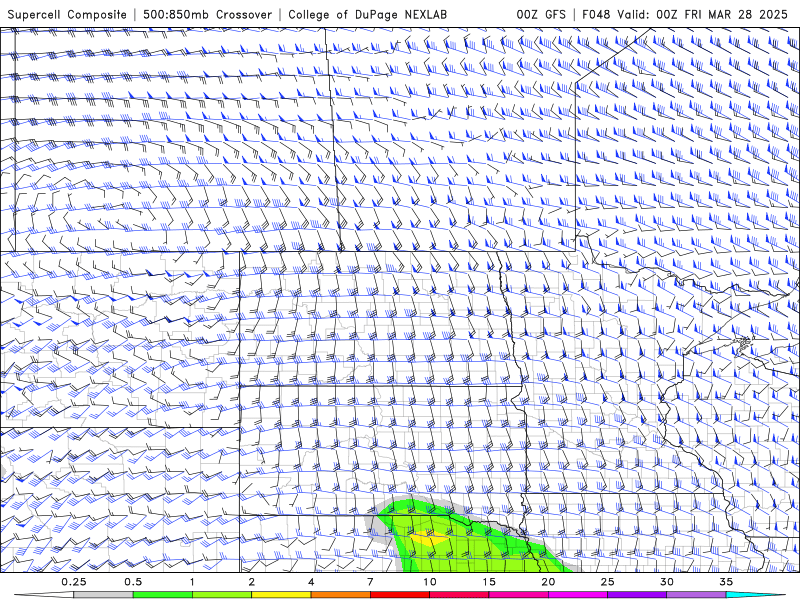Click the '30' colorbar label
This screenshot has height=600, width=800.
pos(667,582)
